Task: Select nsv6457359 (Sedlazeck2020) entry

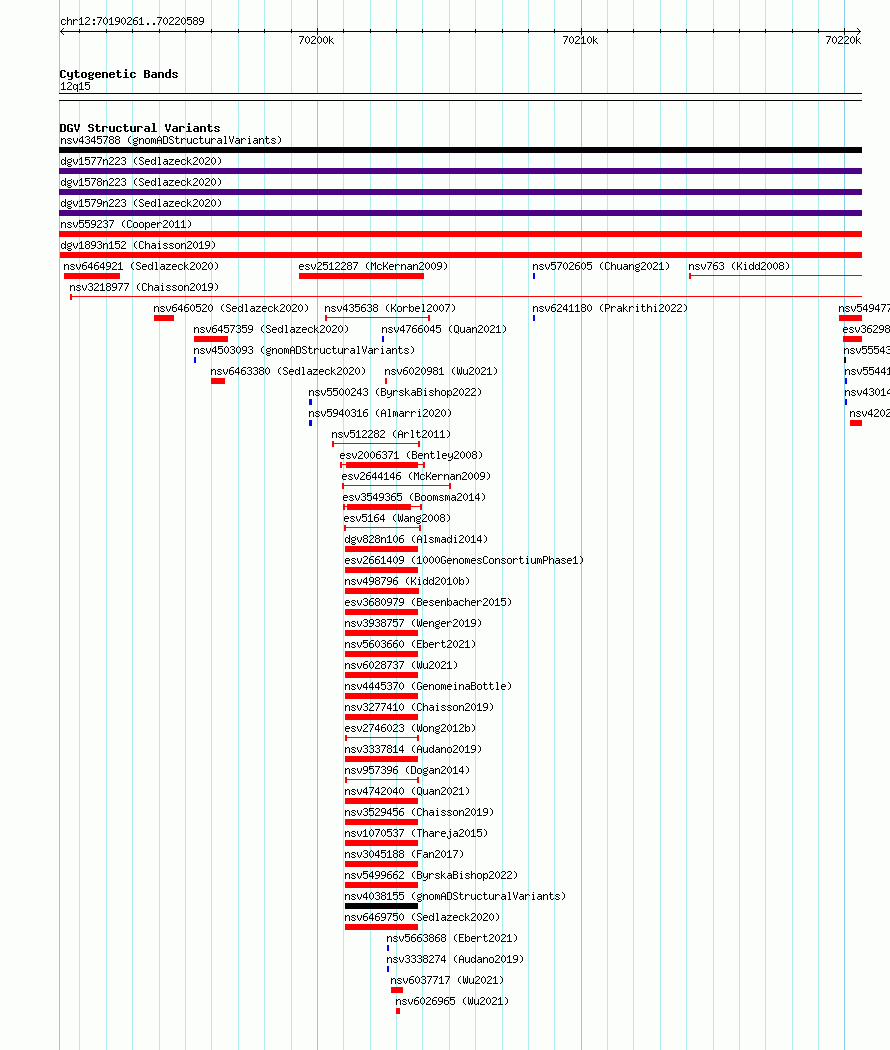Action: (271, 329)
